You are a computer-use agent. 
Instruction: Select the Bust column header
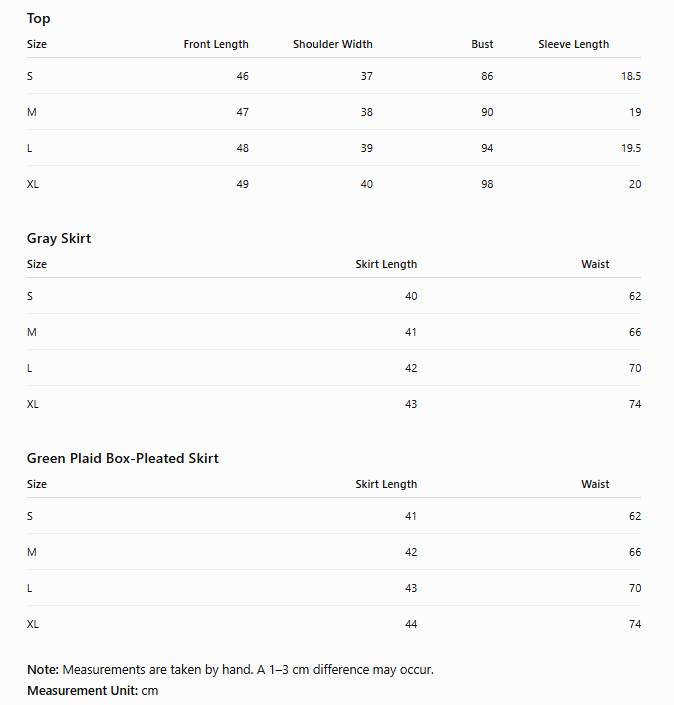(482, 45)
